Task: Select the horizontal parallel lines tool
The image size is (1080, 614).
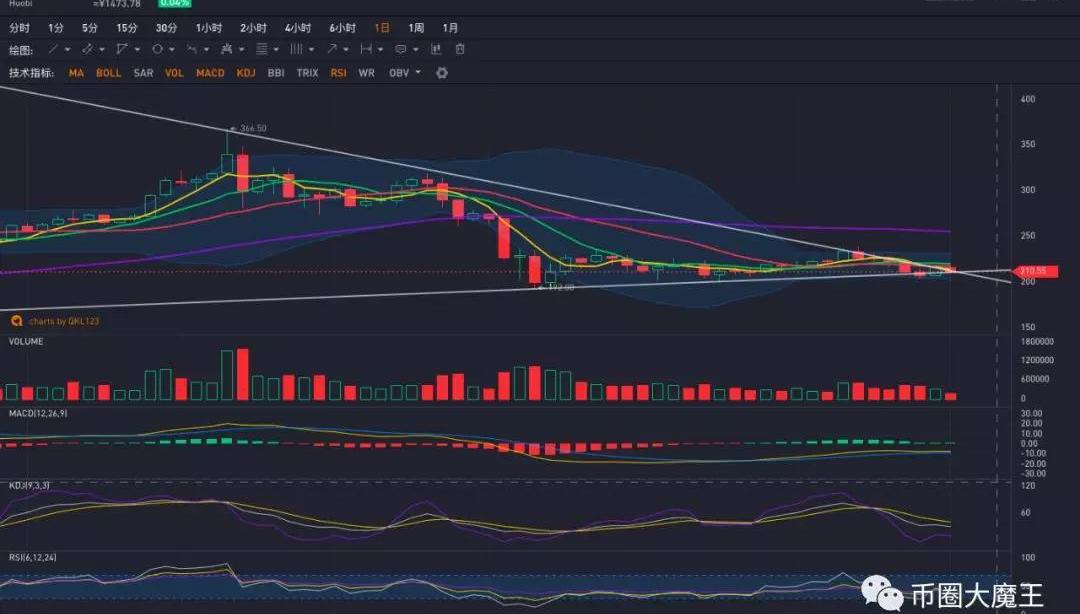Action: 262,49
